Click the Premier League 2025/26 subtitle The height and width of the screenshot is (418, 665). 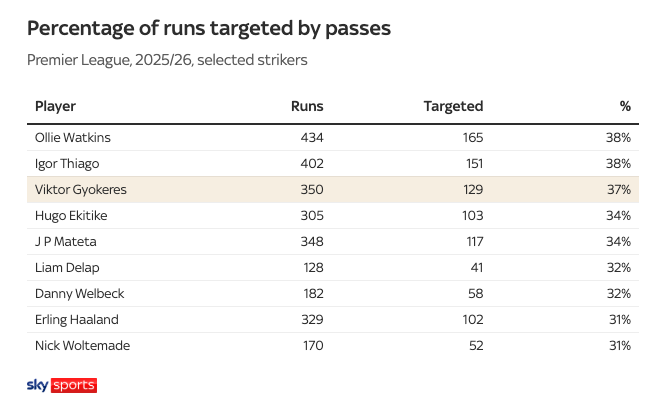point(167,60)
